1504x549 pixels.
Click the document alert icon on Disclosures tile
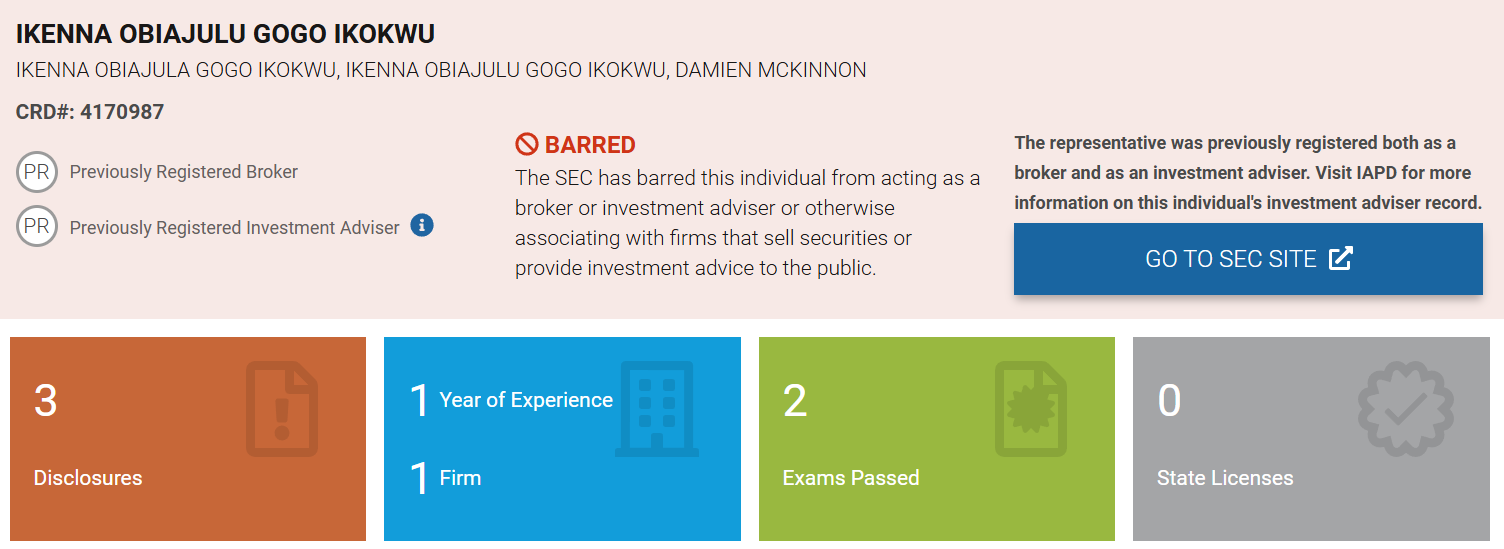pyautogui.click(x=282, y=408)
